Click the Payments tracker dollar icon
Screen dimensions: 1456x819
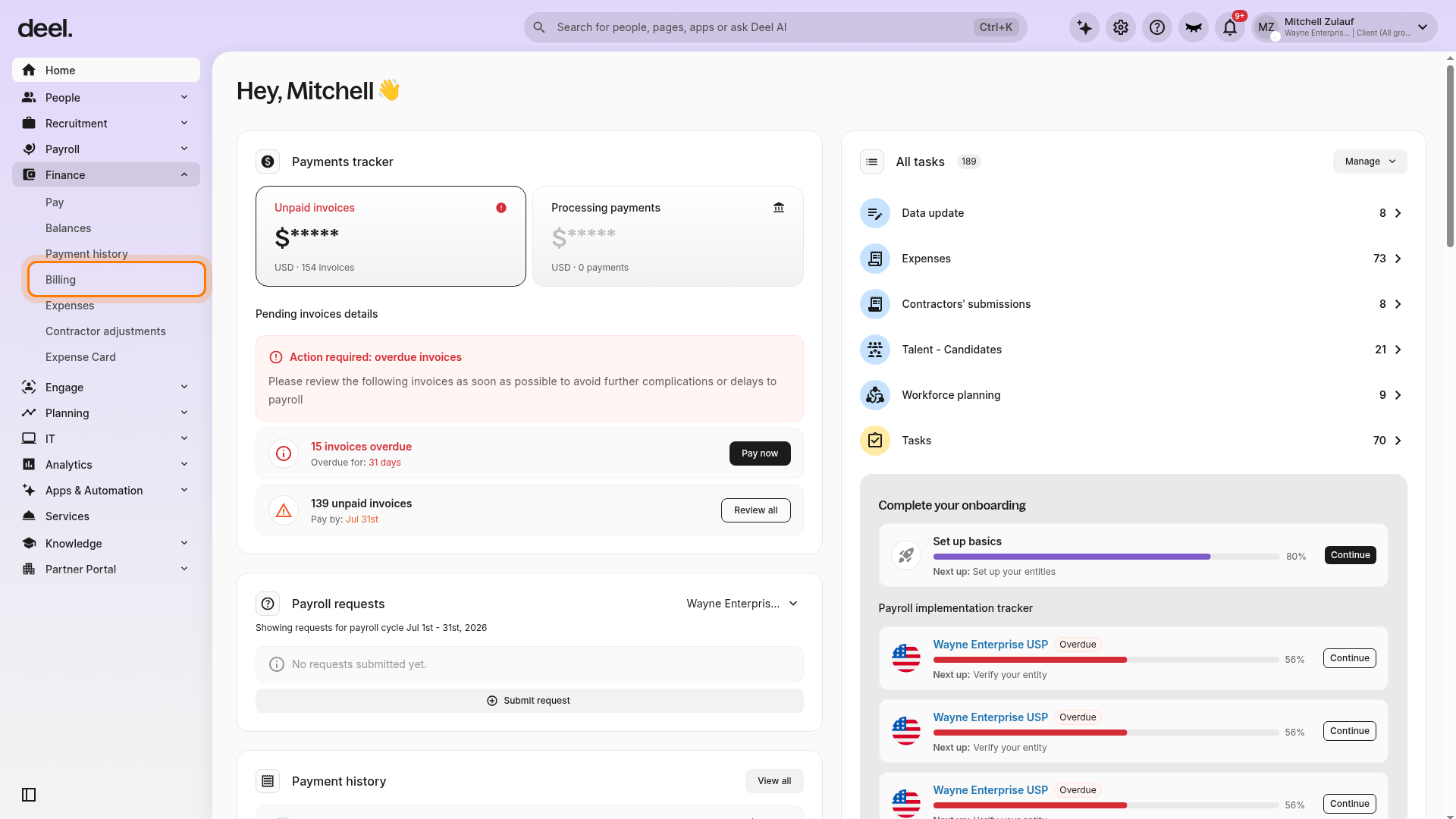pos(268,162)
